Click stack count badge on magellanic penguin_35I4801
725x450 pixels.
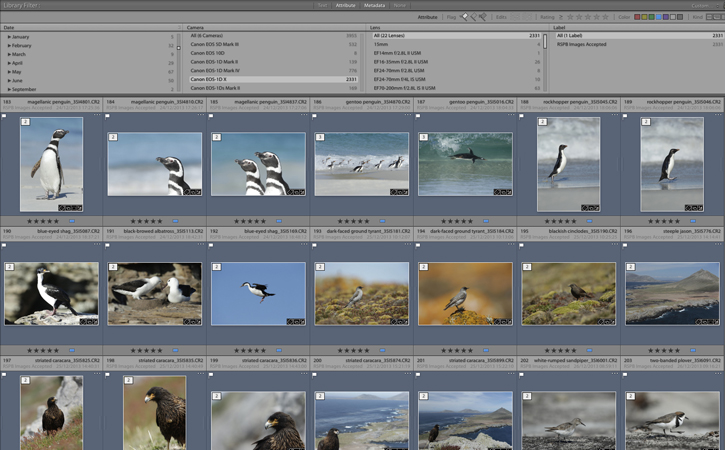click(x=26, y=123)
